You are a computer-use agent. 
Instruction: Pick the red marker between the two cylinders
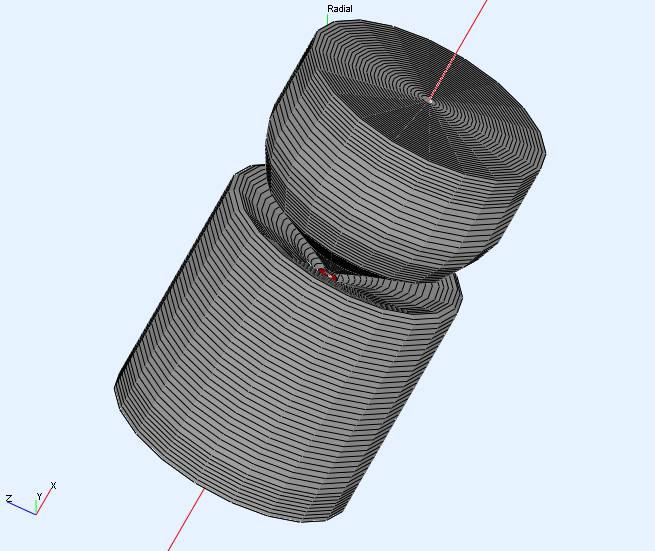[x=323, y=271]
